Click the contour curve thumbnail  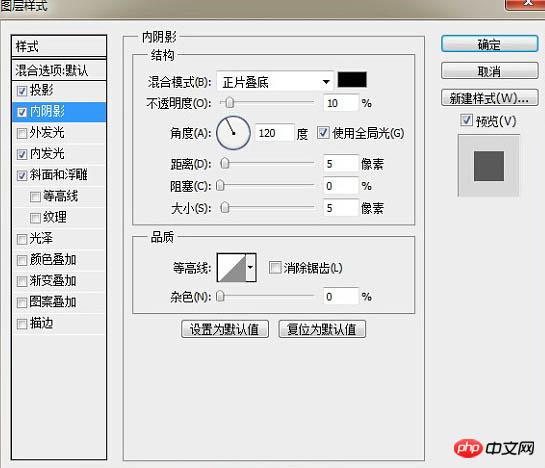tap(231, 267)
